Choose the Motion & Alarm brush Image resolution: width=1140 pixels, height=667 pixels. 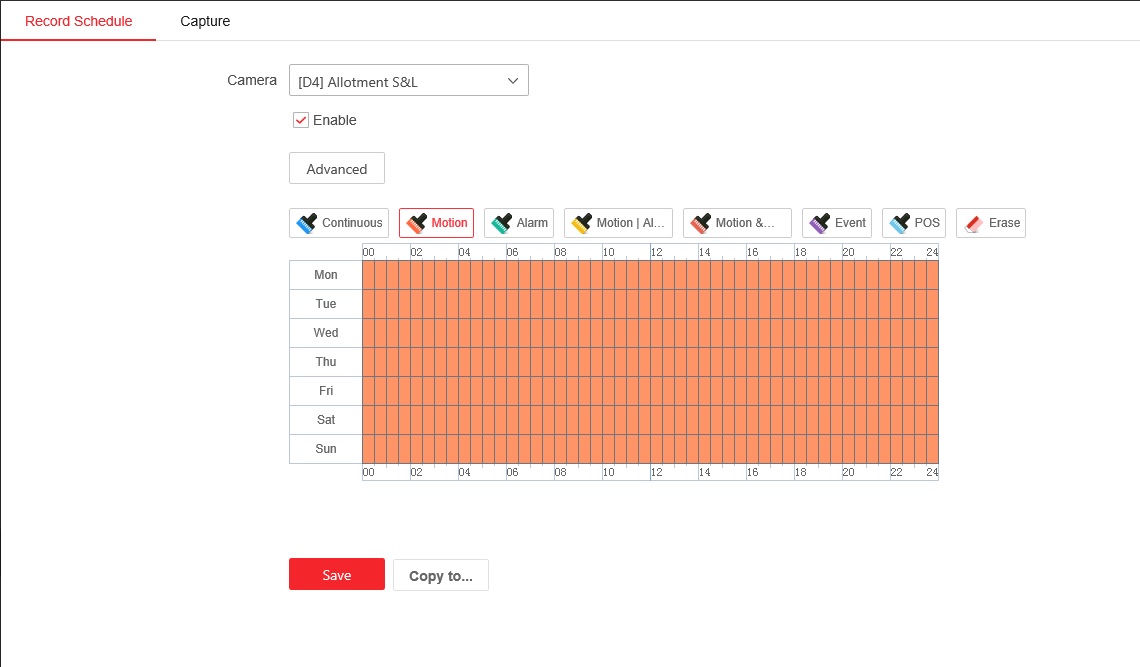tap(737, 223)
